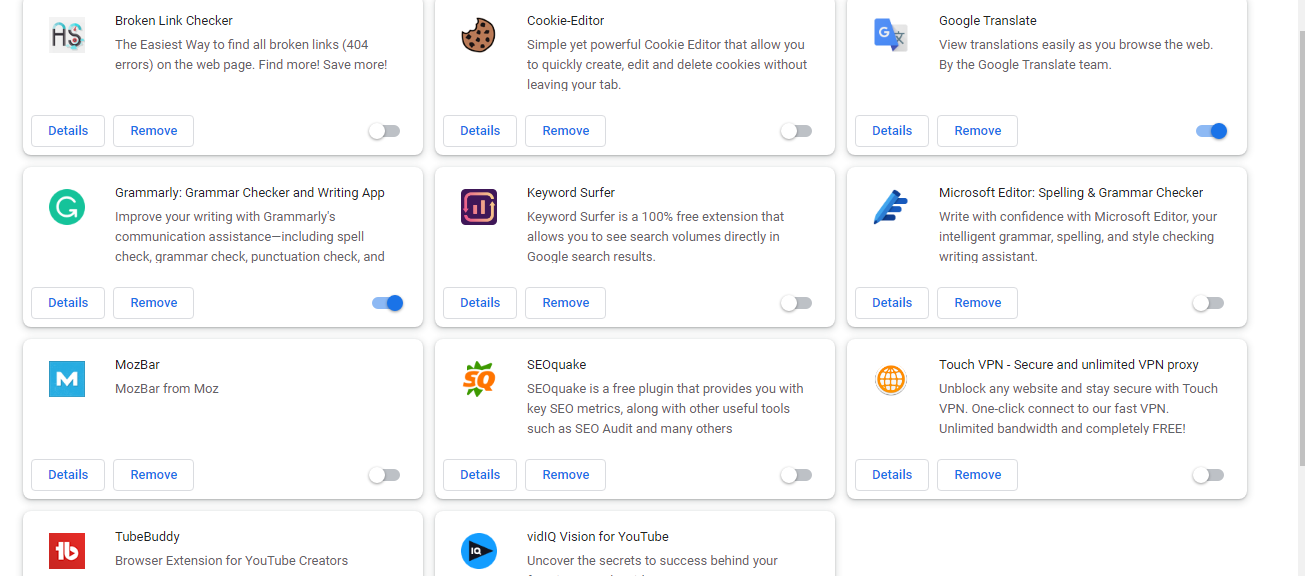Remove the MozBar extension
Image resolution: width=1305 pixels, height=576 pixels.
tap(152, 474)
